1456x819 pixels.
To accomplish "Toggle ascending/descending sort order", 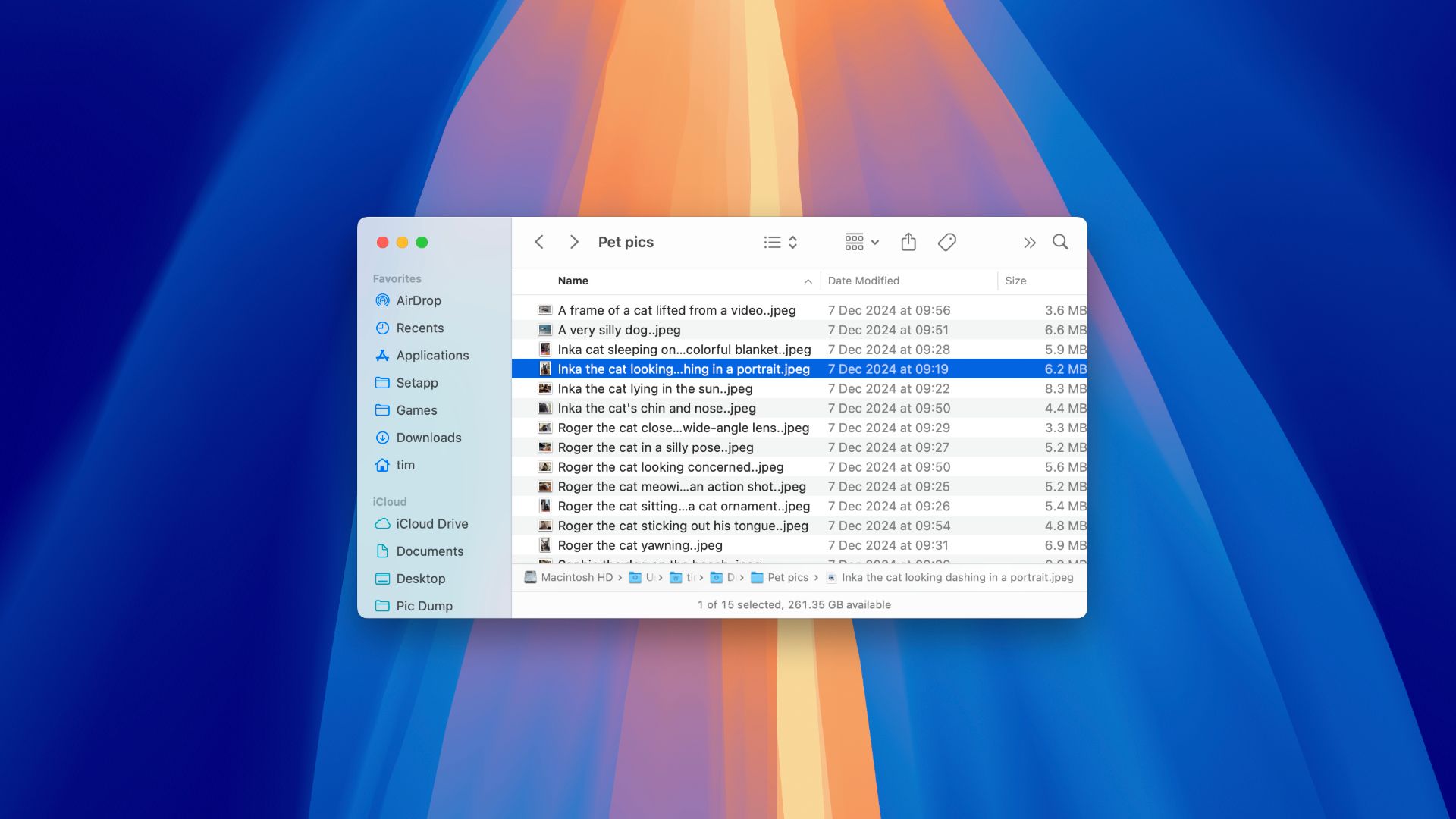I will (x=807, y=281).
